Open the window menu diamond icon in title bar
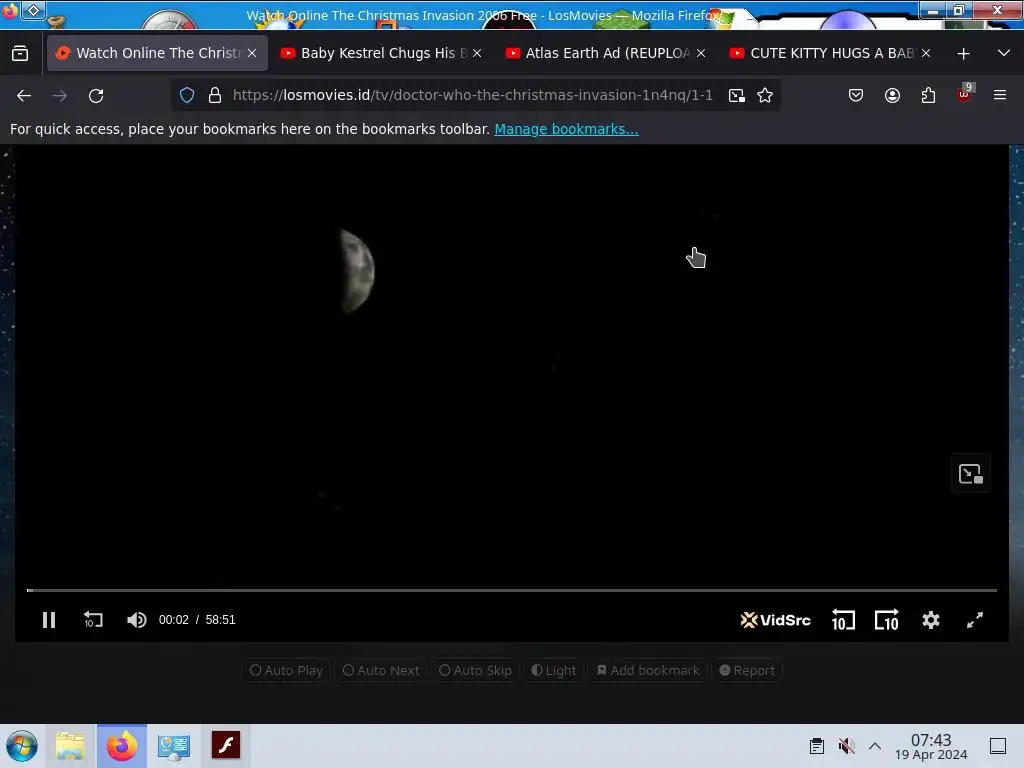The width and height of the screenshot is (1024, 768). (33, 10)
